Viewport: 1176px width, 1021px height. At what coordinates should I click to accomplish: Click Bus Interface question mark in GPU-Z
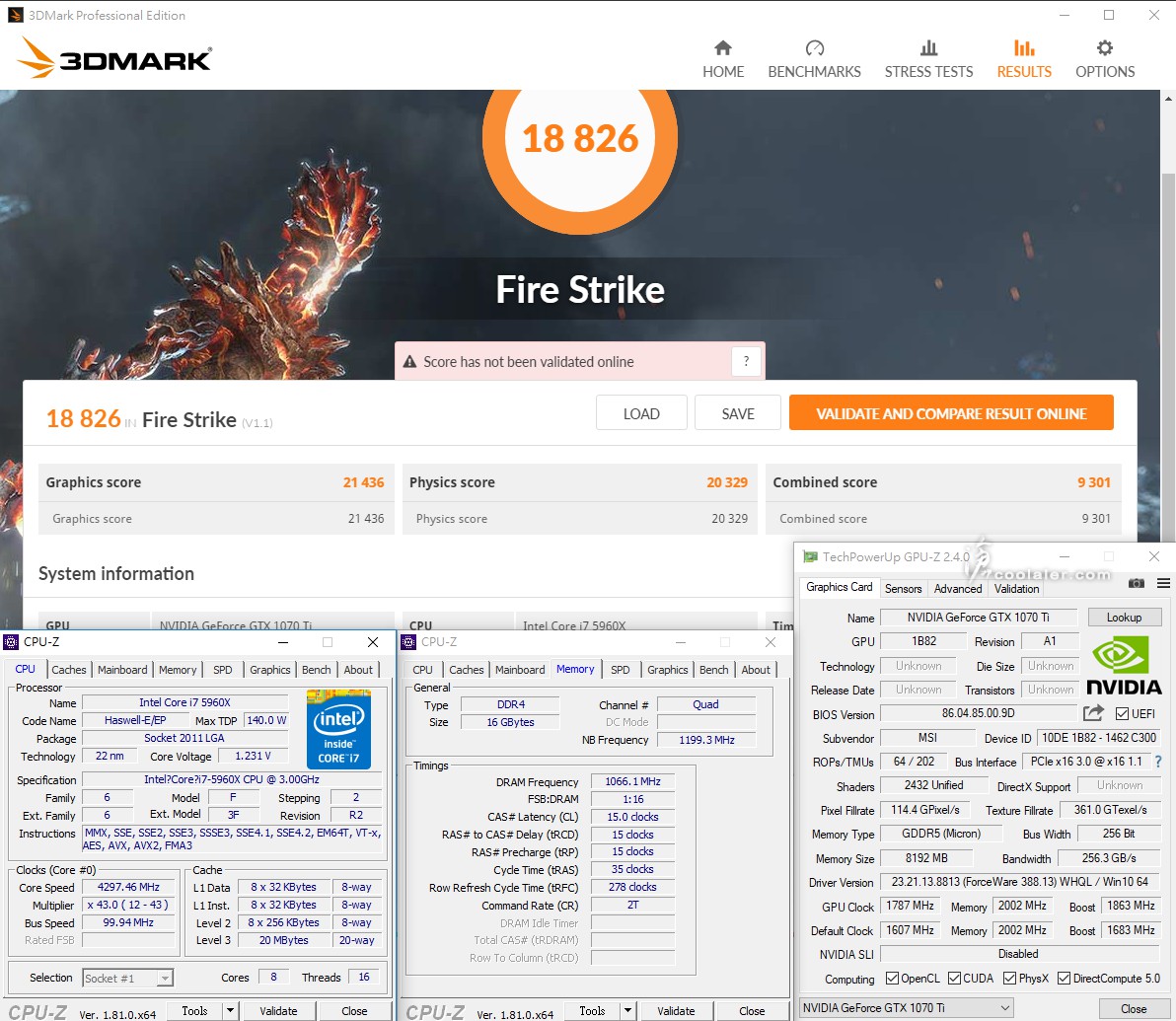click(x=1158, y=762)
